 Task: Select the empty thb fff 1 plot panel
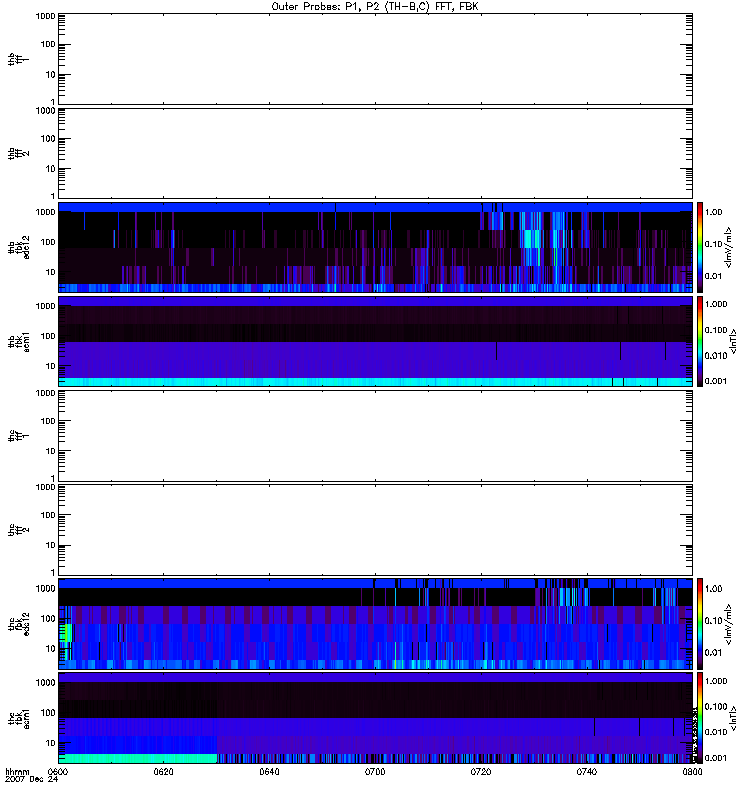[x=375, y=59]
